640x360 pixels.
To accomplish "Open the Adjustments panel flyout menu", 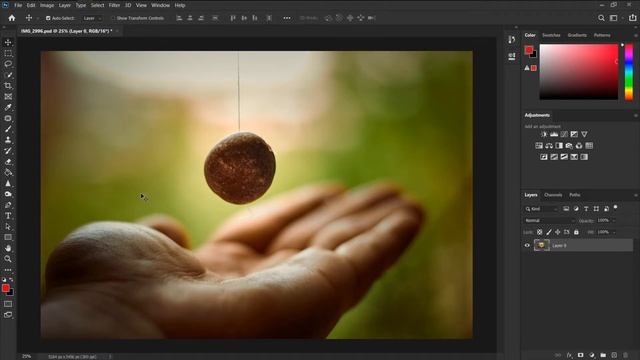I will tap(636, 115).
